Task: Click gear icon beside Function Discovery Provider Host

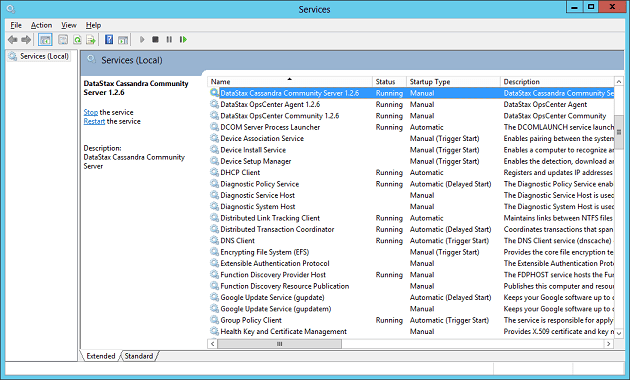Action: [215, 275]
